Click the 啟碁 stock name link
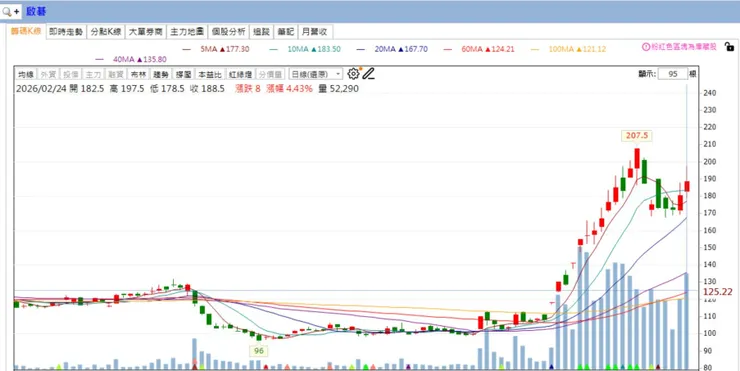740x371 pixels. click(x=36, y=11)
